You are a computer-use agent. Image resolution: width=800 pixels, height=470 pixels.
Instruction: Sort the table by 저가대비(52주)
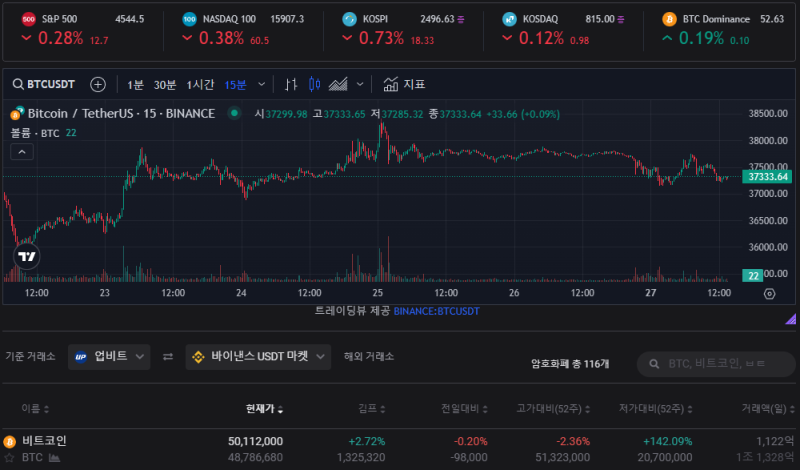click(x=656, y=409)
